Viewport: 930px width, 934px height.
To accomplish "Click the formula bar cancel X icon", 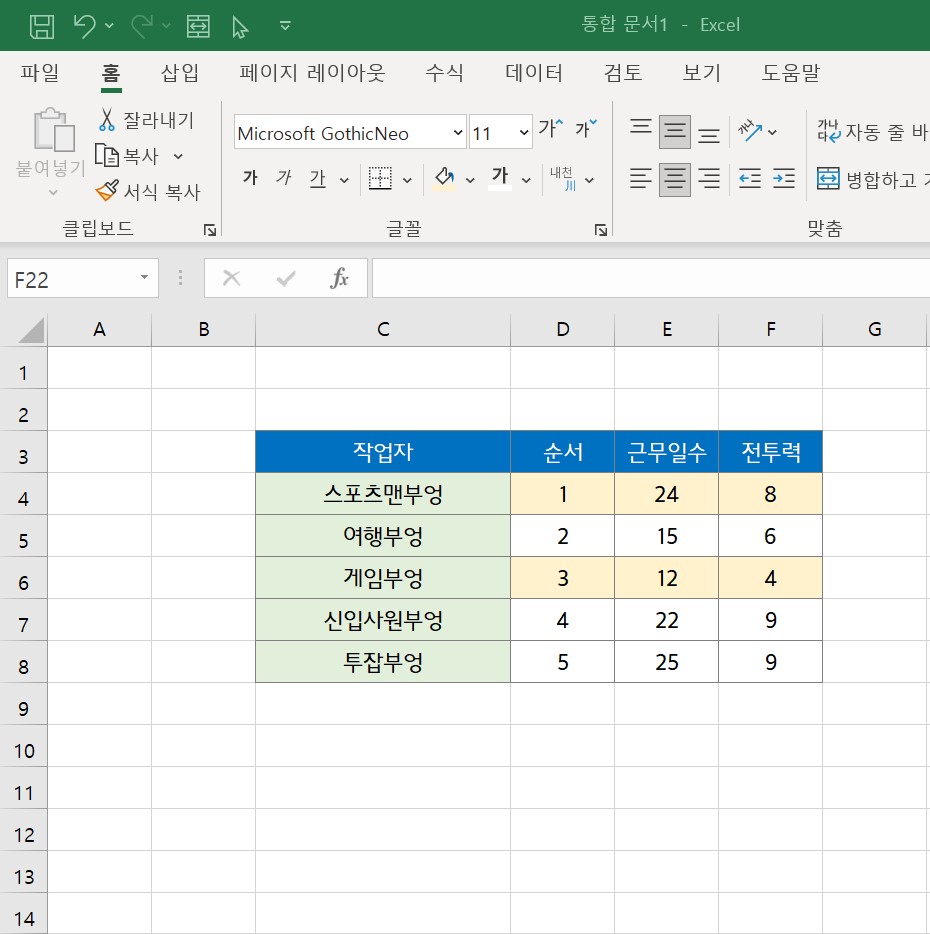I will 231,278.
